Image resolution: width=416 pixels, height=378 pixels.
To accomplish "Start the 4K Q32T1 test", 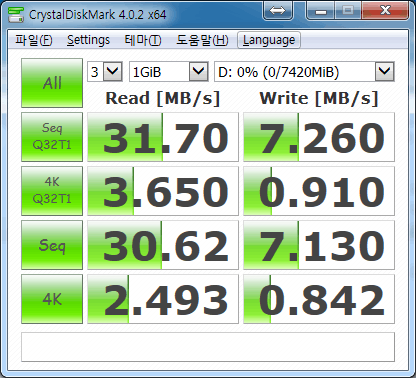I will [x=52, y=191].
